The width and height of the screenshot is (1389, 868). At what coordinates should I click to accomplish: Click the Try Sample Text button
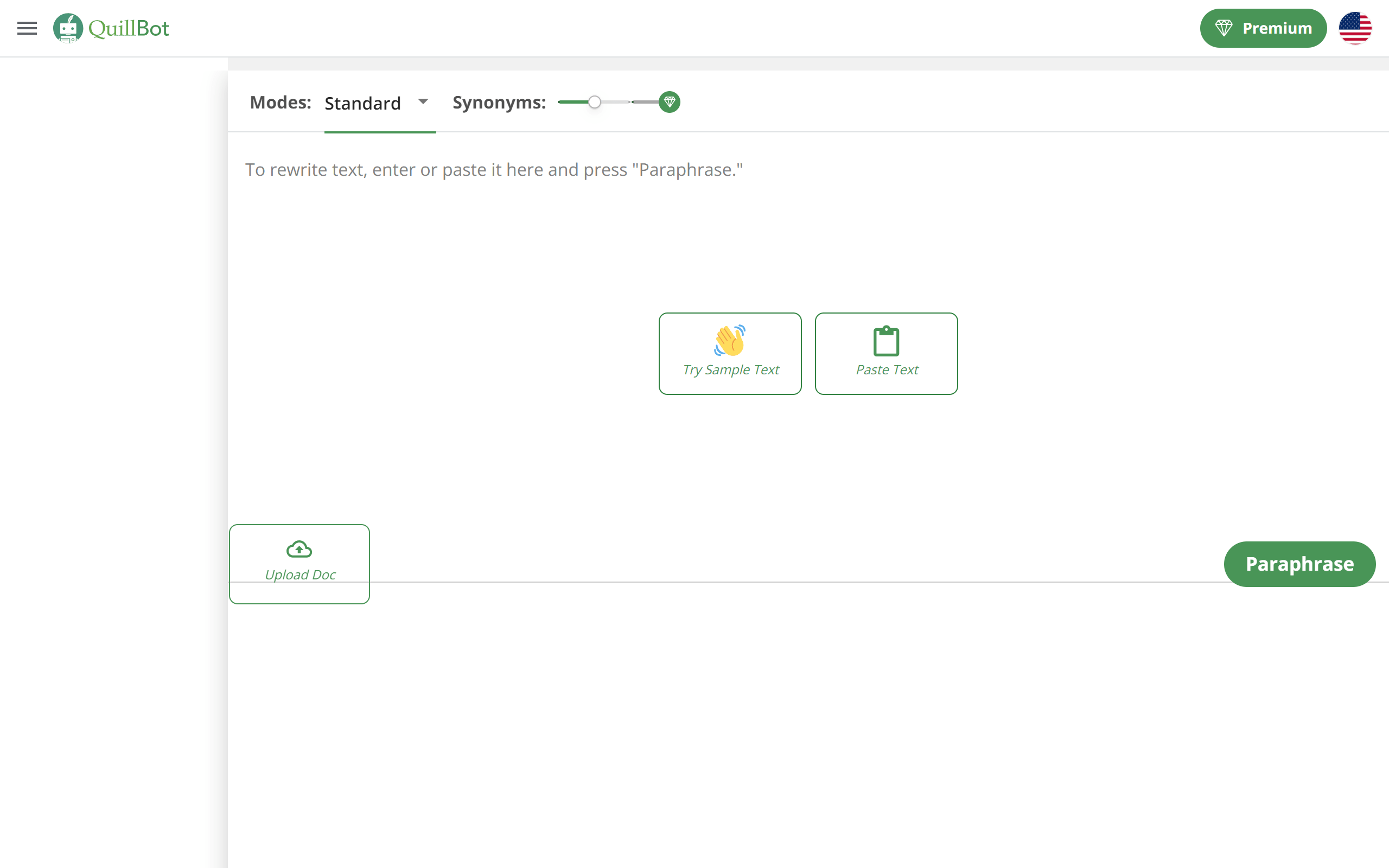(x=730, y=354)
